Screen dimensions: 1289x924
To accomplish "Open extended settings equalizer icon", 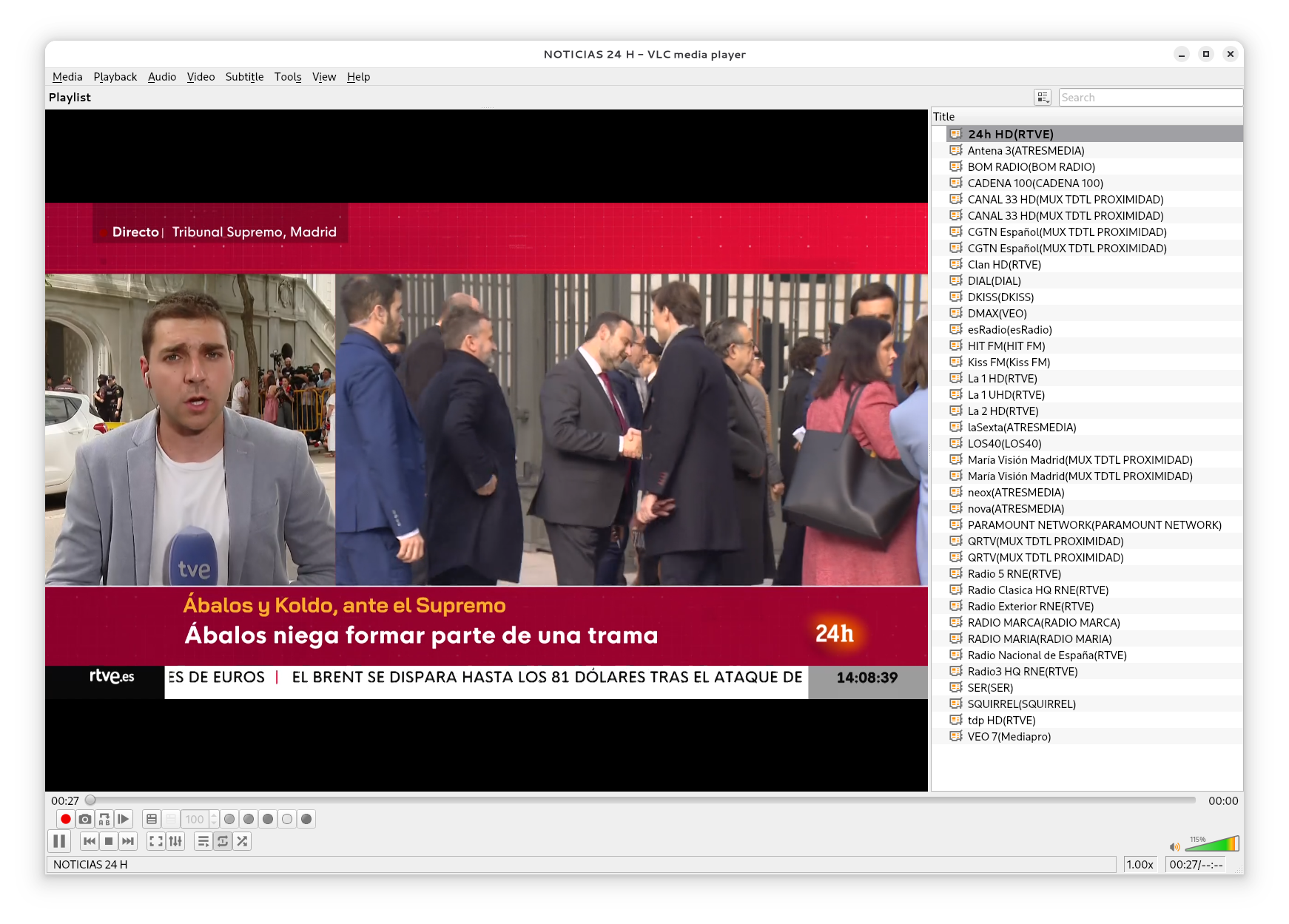I will (175, 841).
